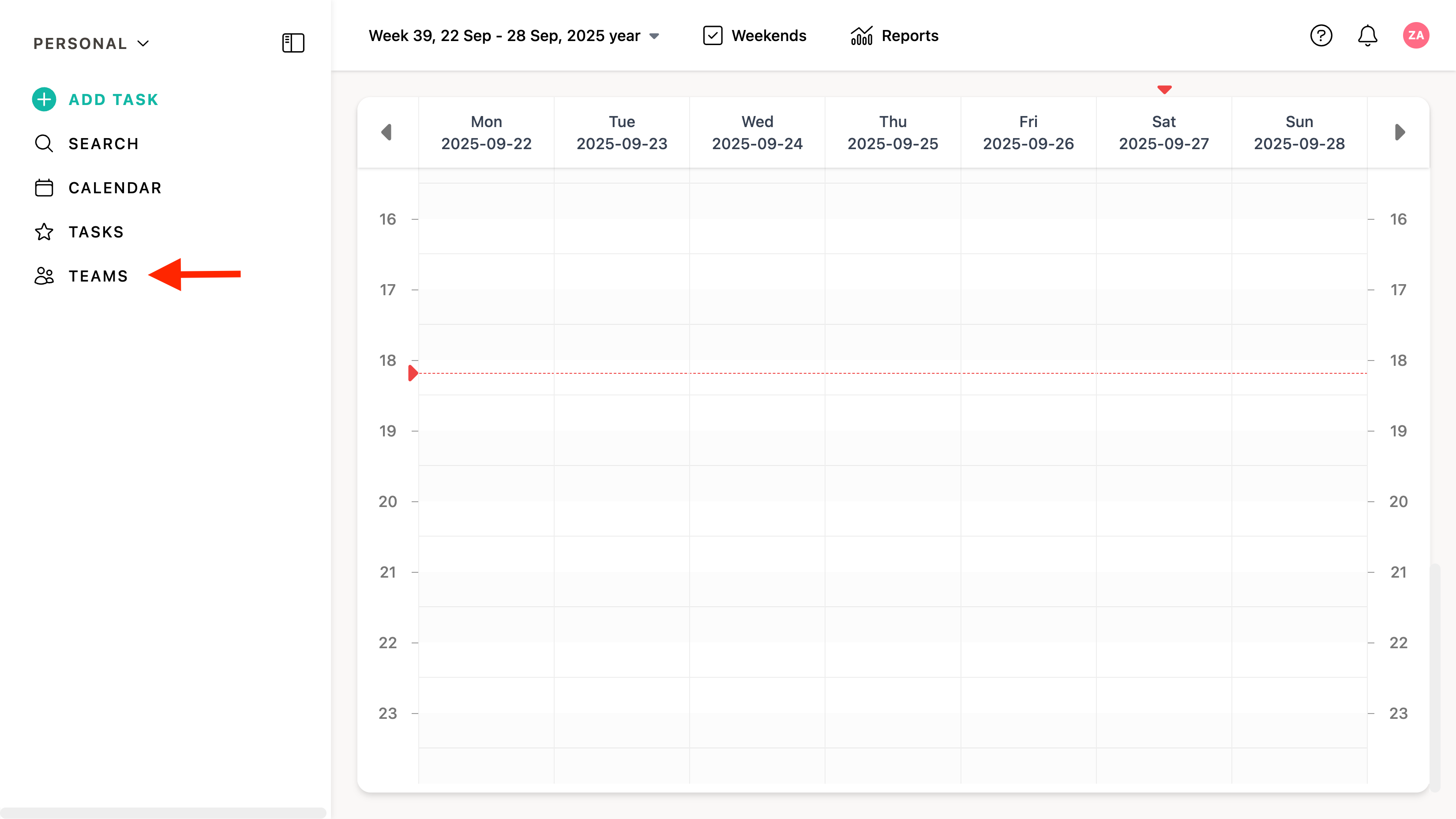Click the Wed 19:00 calendar slot
The width and height of the screenshot is (1456, 819).
coord(757,448)
